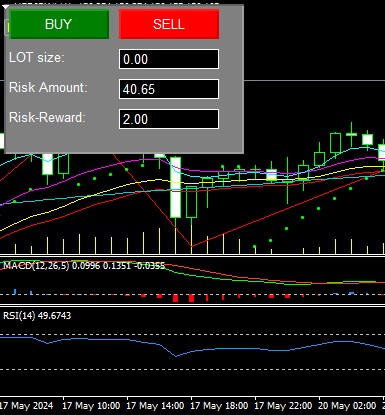Click the "LOT size:" label text

pos(37,58)
